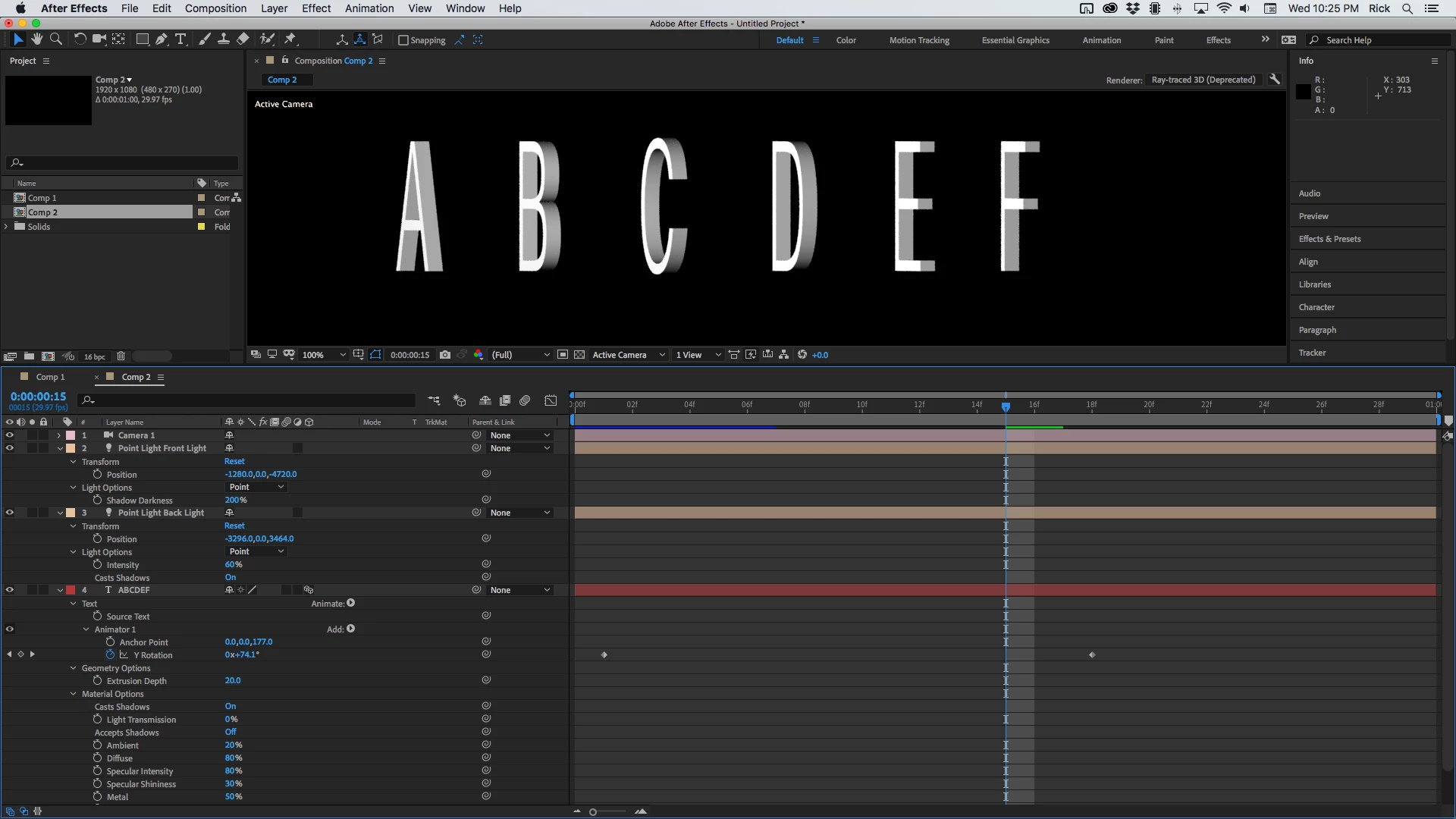1456x819 pixels.
Task: Select the Horizontal Type tool
Action: pos(180,39)
